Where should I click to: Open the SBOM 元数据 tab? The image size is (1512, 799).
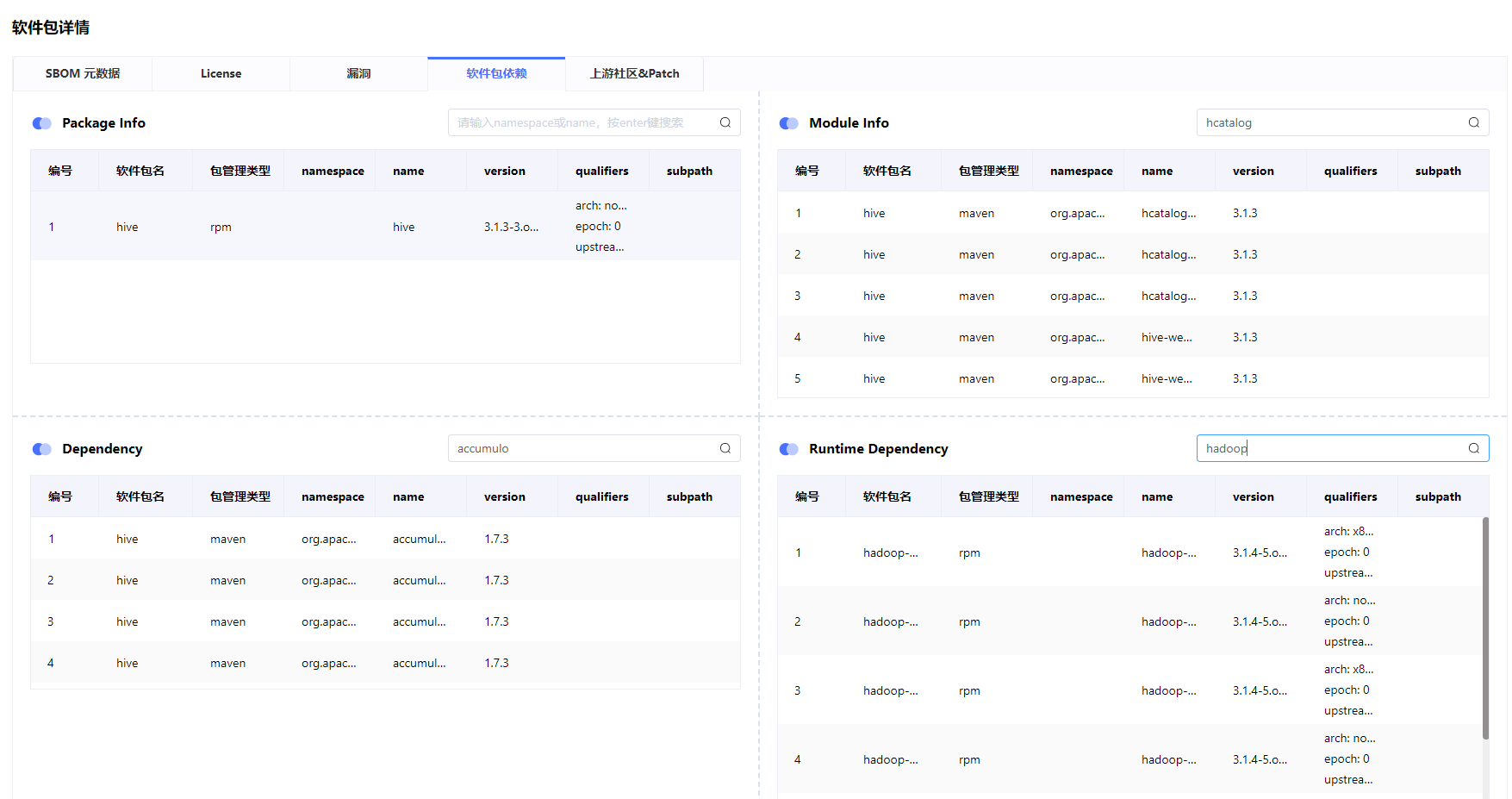point(83,74)
